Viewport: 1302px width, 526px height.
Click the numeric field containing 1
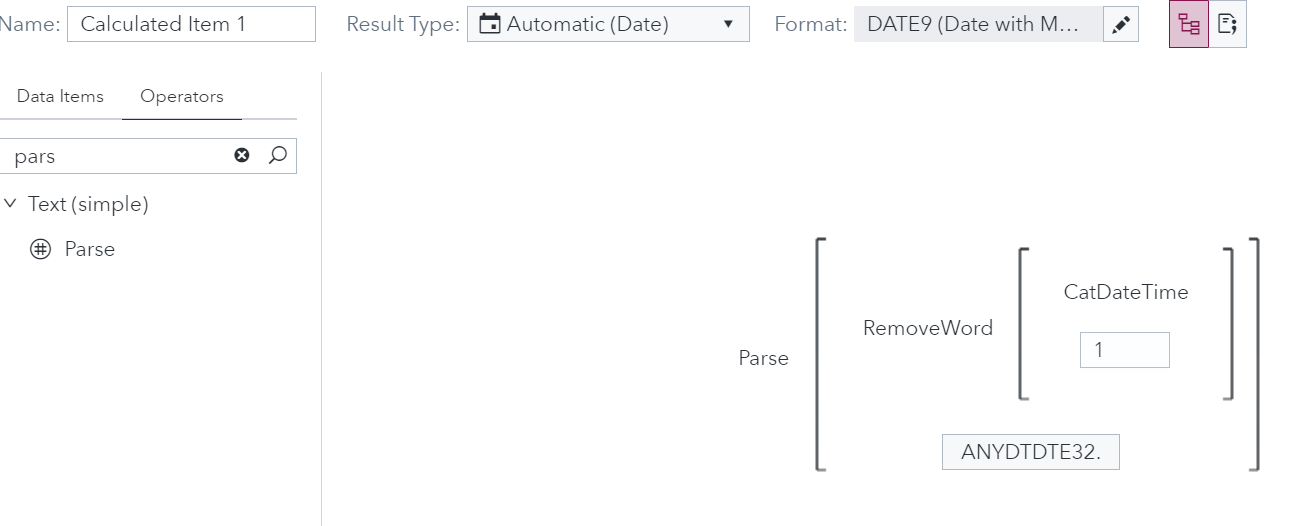coord(1124,350)
